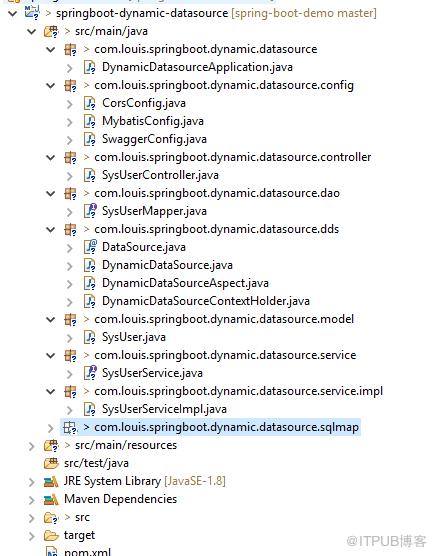Click the JRE System Library icon
The height and width of the screenshot is (556, 436).
(x=51, y=482)
